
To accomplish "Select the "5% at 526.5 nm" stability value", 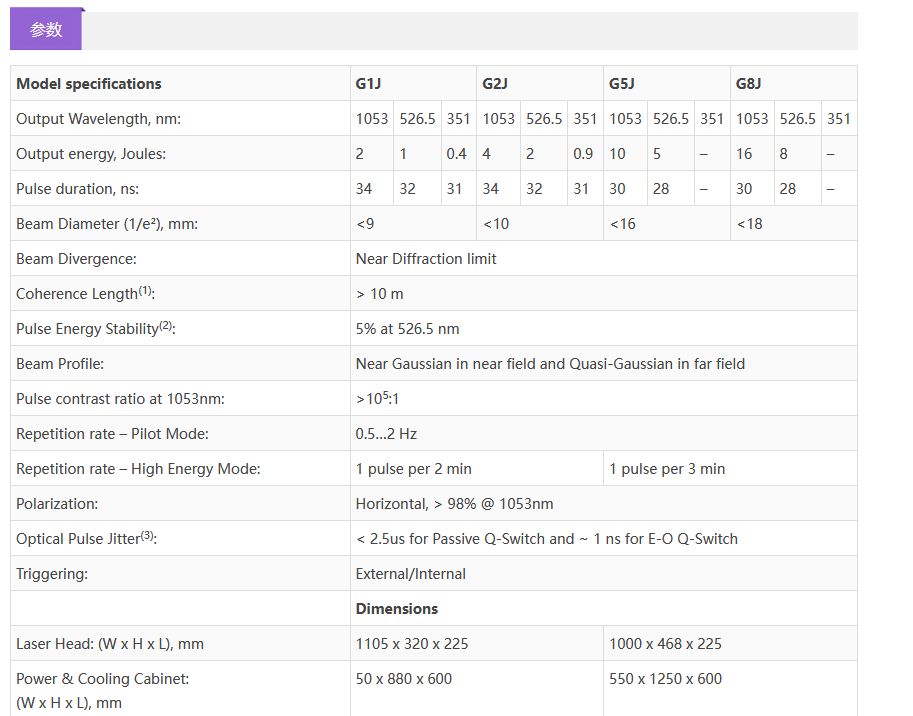I will (408, 329).
